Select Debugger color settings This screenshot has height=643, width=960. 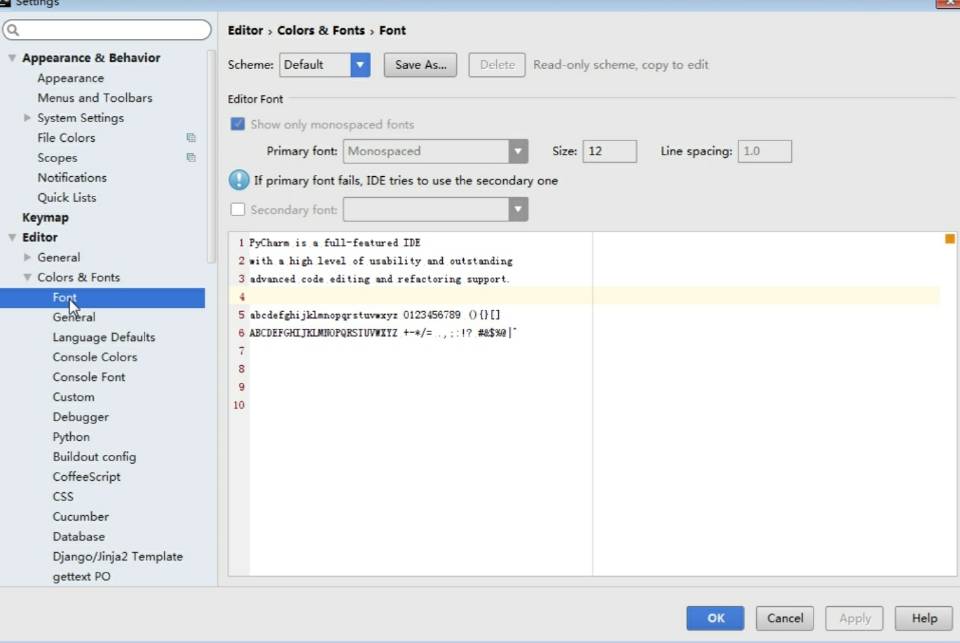tap(81, 417)
